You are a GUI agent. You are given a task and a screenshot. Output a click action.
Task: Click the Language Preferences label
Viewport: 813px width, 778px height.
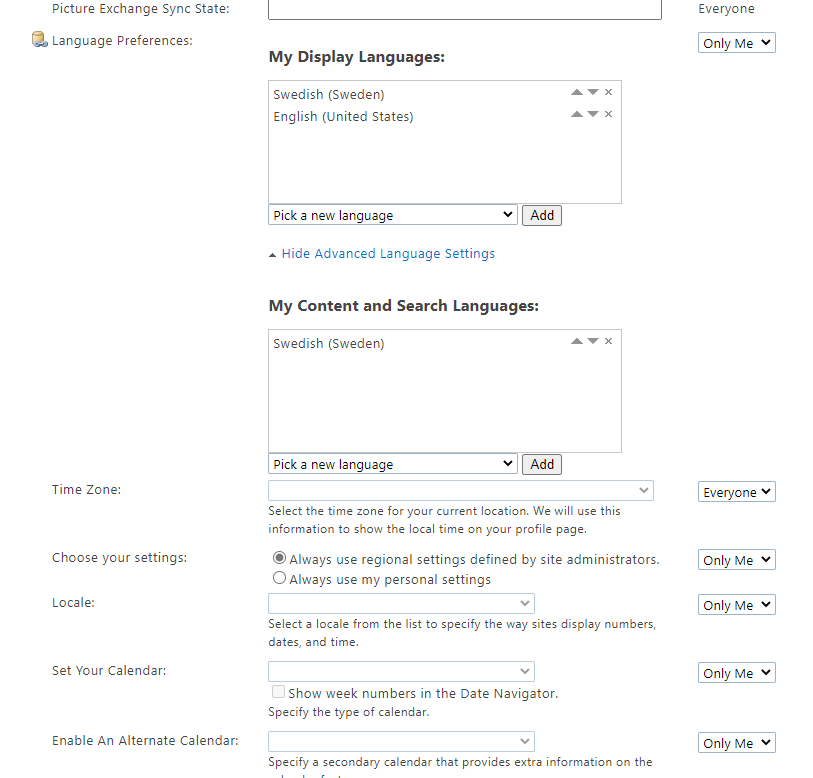(122, 40)
